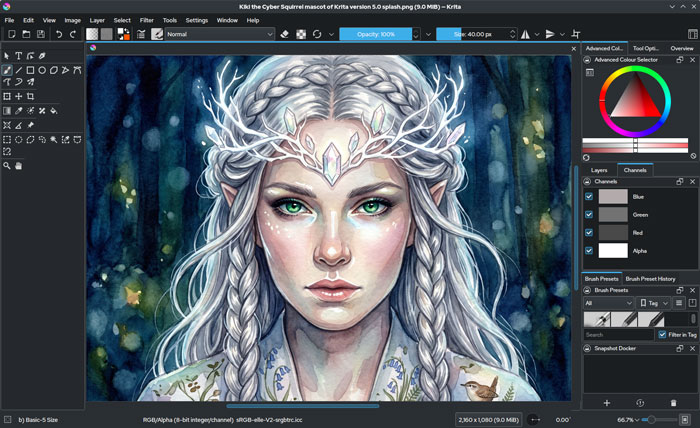This screenshot has height=428, width=700.
Task: Uncheck the Green channel checkbox
Action: [x=589, y=215]
